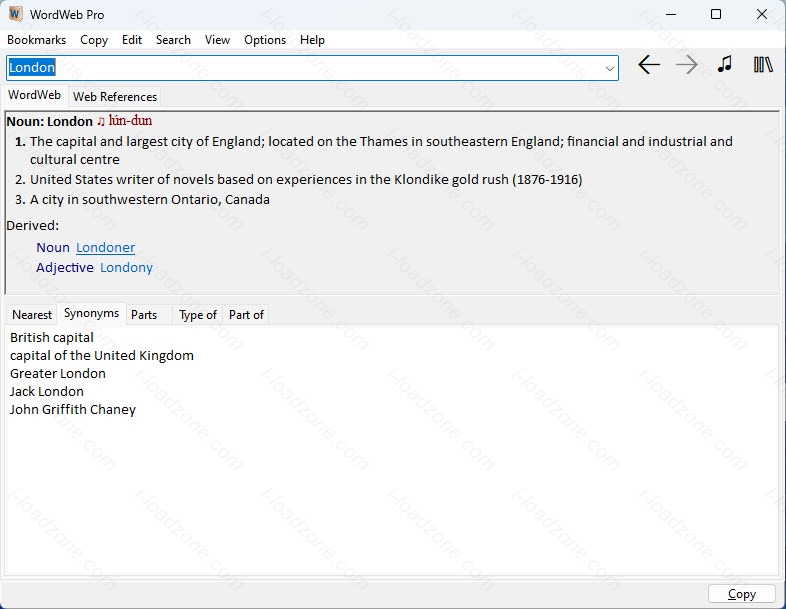
Task: Click the 'Noun: London' heading
Action: click(x=50, y=121)
